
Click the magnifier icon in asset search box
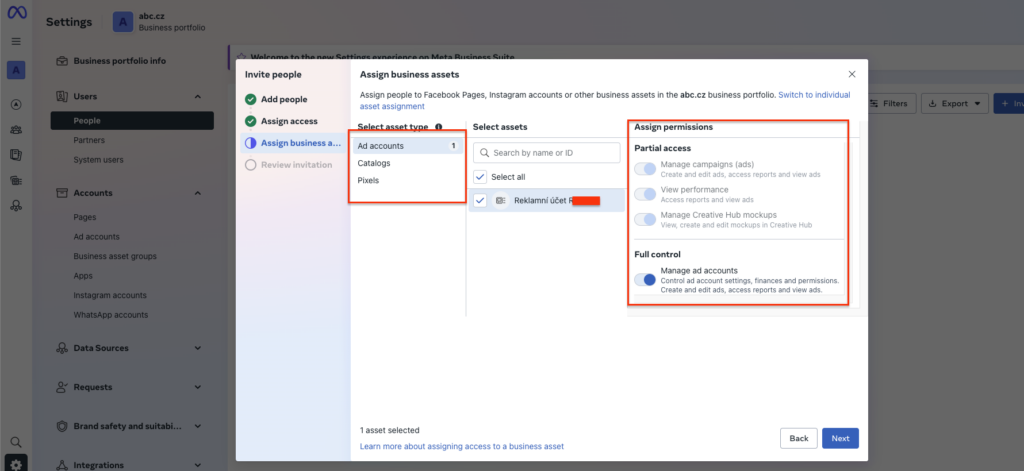click(485, 153)
